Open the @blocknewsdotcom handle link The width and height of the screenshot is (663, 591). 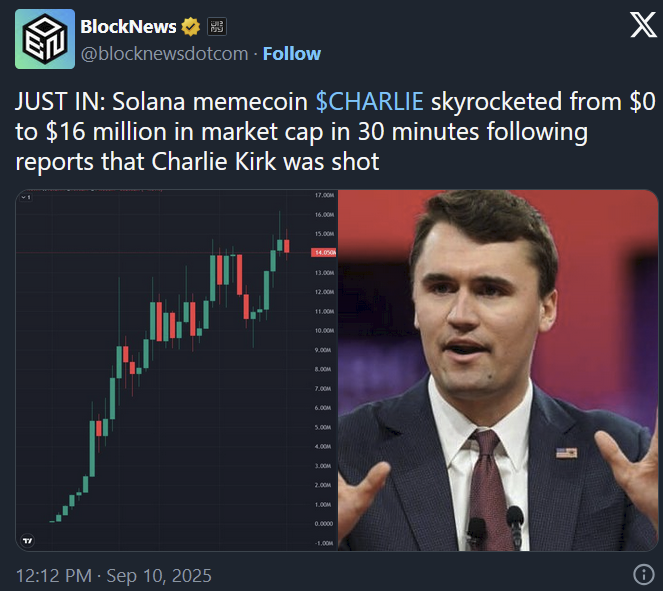click(163, 53)
